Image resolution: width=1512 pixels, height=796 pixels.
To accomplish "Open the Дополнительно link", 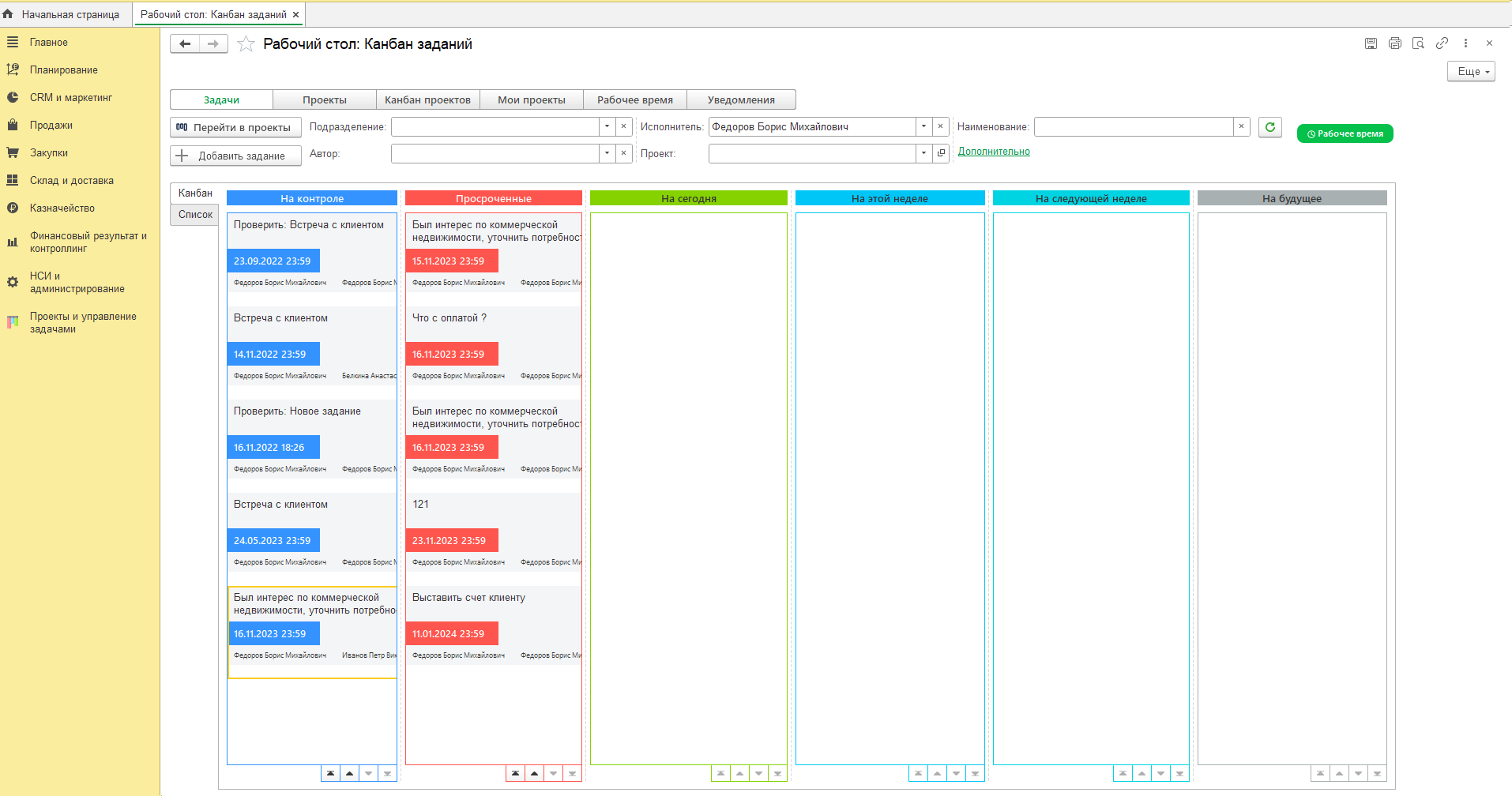I will 994,152.
